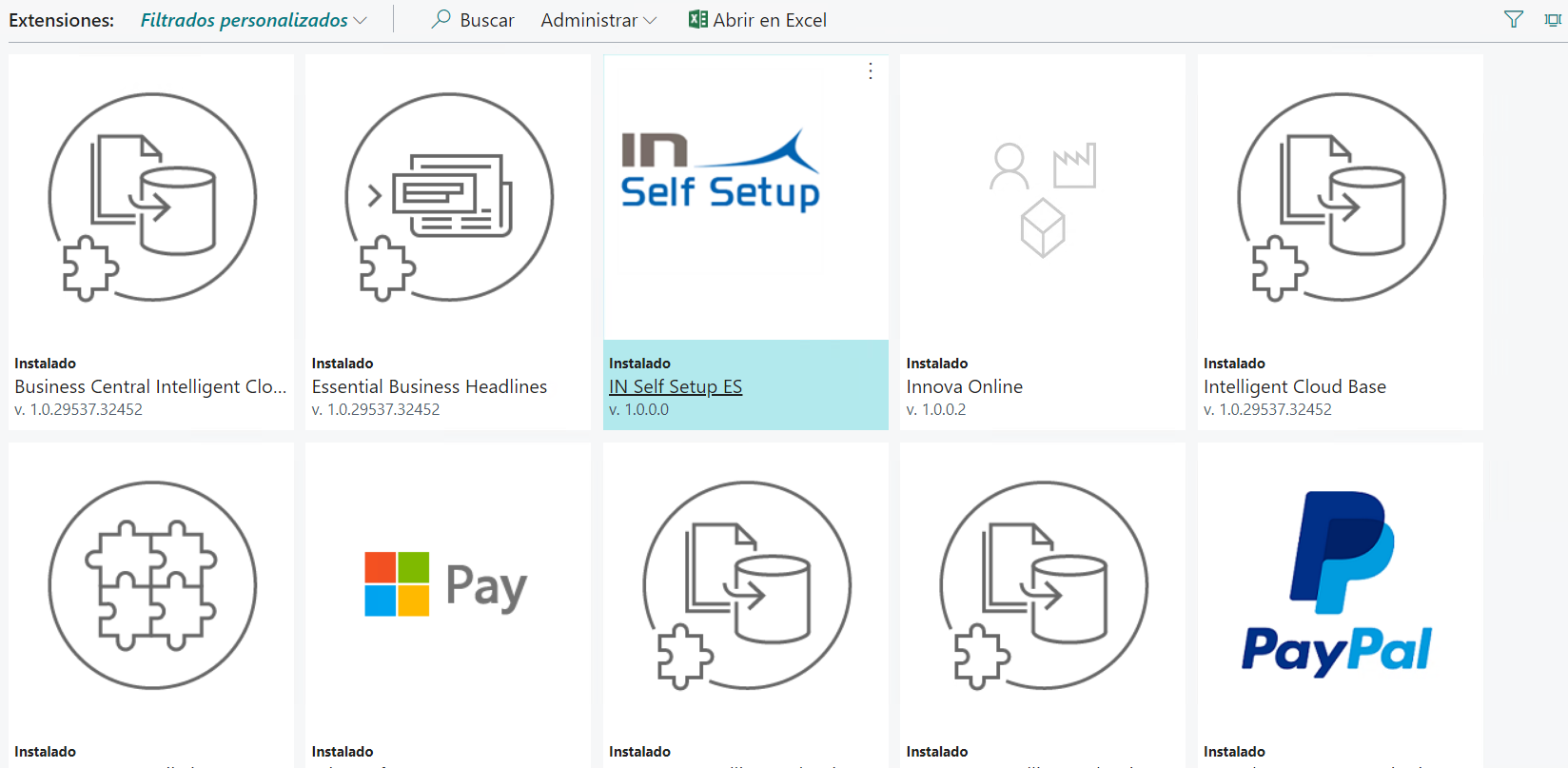This screenshot has height=768, width=1568.
Task: Select the Intelligent Cloud Base name
Action: pyautogui.click(x=1294, y=386)
